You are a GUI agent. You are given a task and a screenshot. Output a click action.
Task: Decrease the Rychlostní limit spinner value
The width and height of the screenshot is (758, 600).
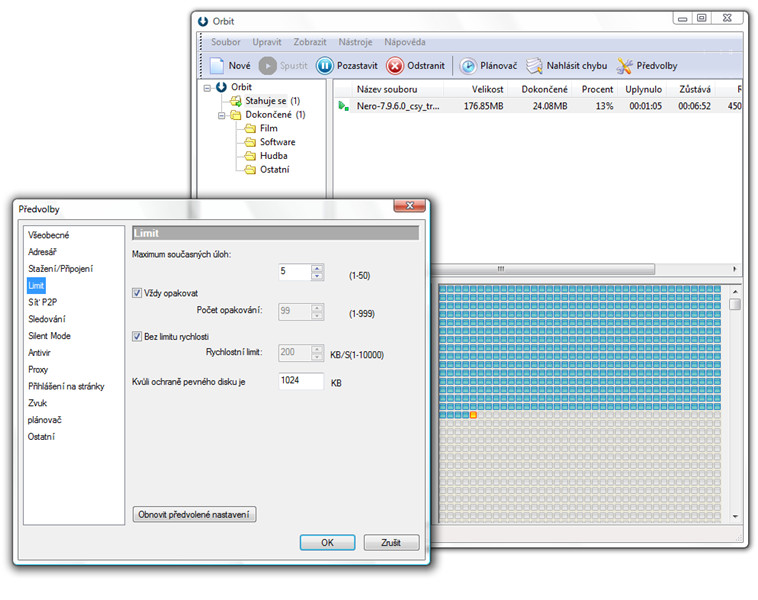[317, 357]
